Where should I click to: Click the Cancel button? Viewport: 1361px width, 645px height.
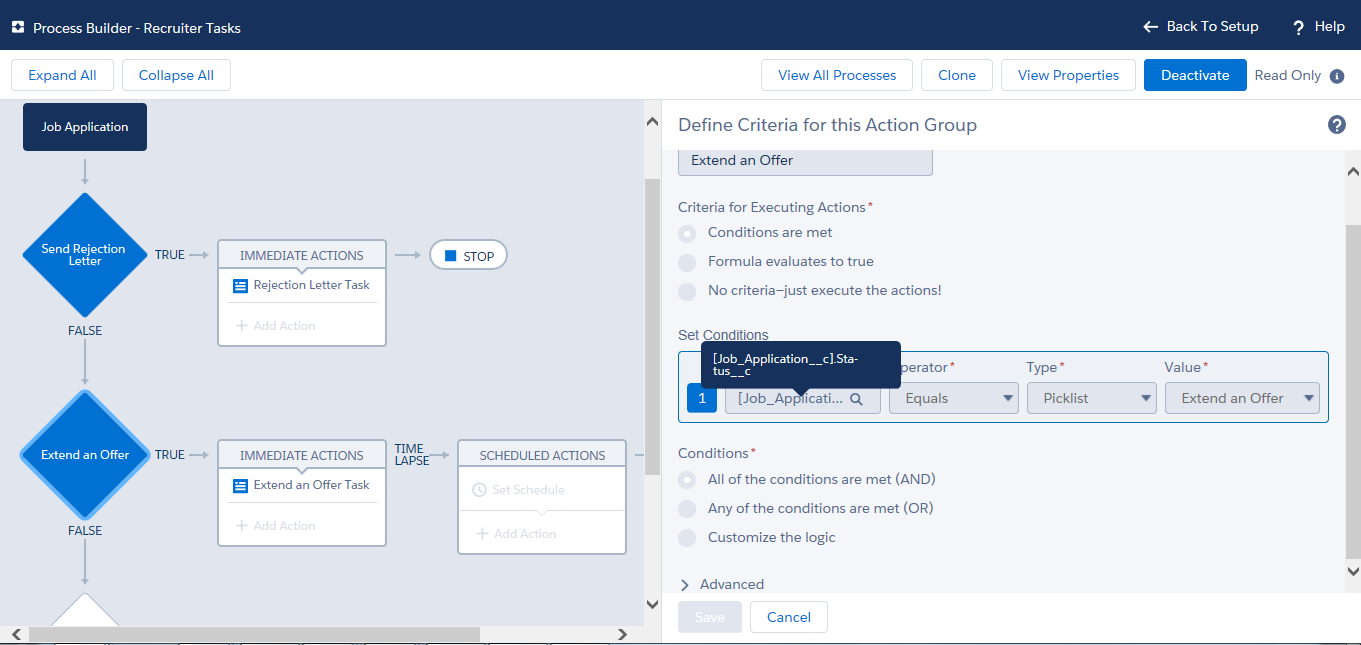click(789, 617)
